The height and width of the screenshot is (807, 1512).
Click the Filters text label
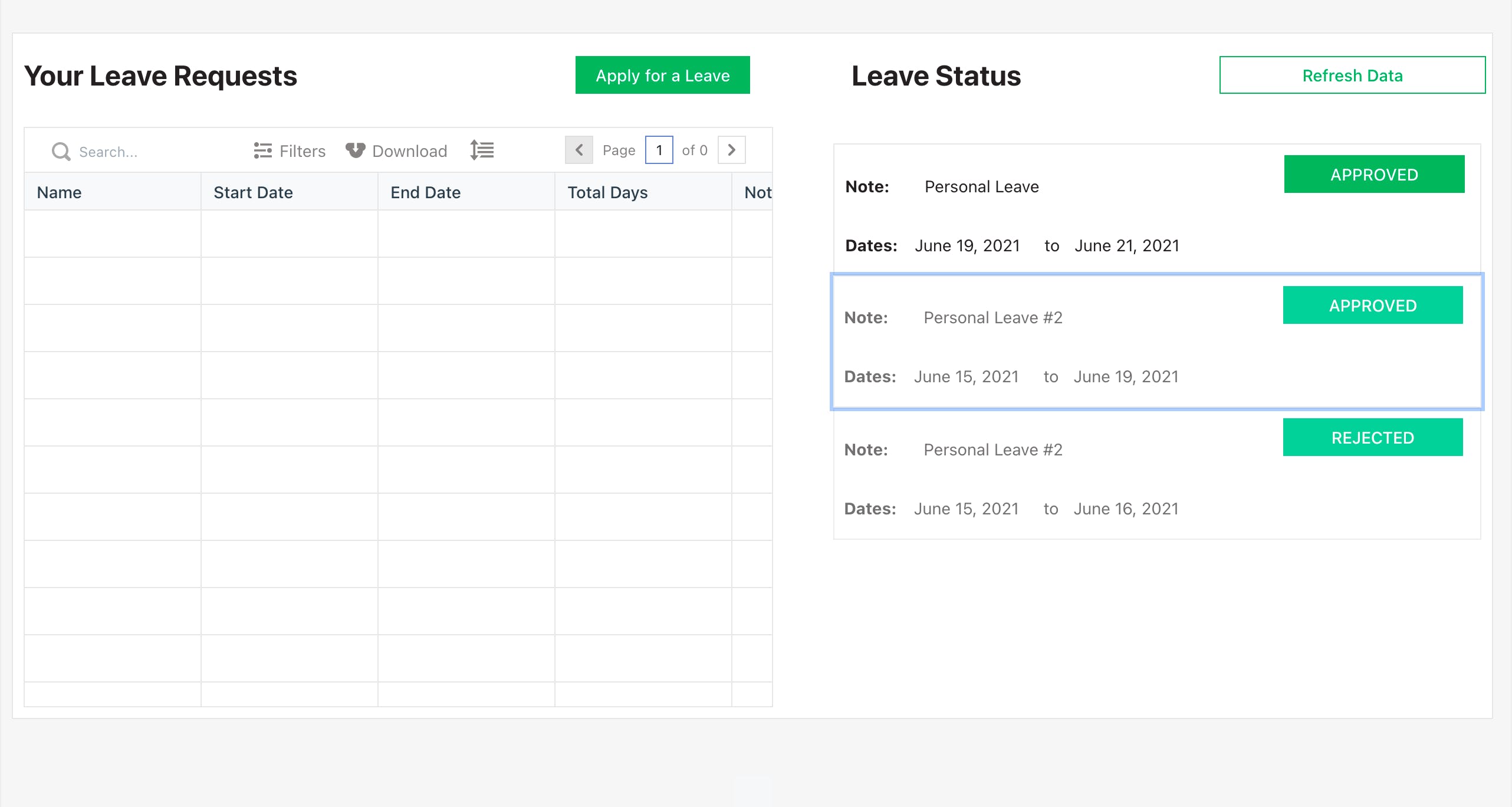coord(303,151)
